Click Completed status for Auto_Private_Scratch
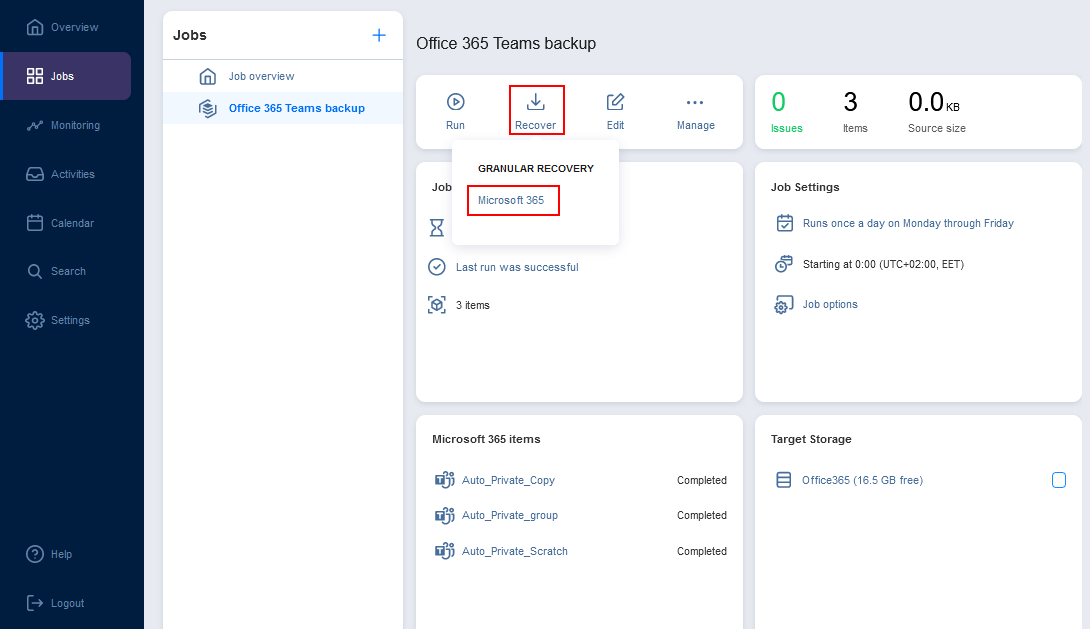Image resolution: width=1090 pixels, height=629 pixels. 701,551
